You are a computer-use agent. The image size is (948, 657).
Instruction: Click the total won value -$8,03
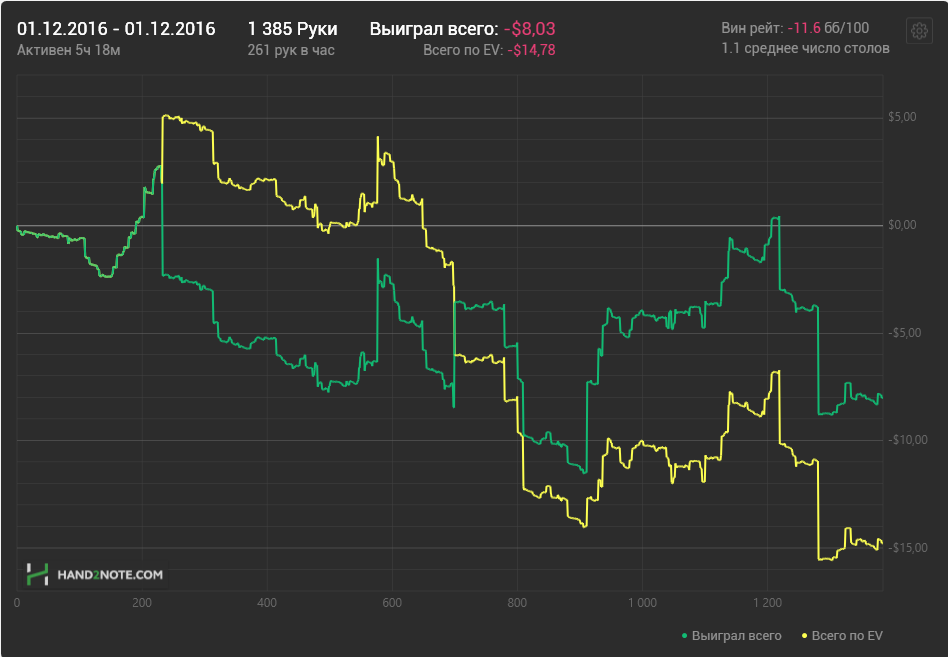point(530,29)
